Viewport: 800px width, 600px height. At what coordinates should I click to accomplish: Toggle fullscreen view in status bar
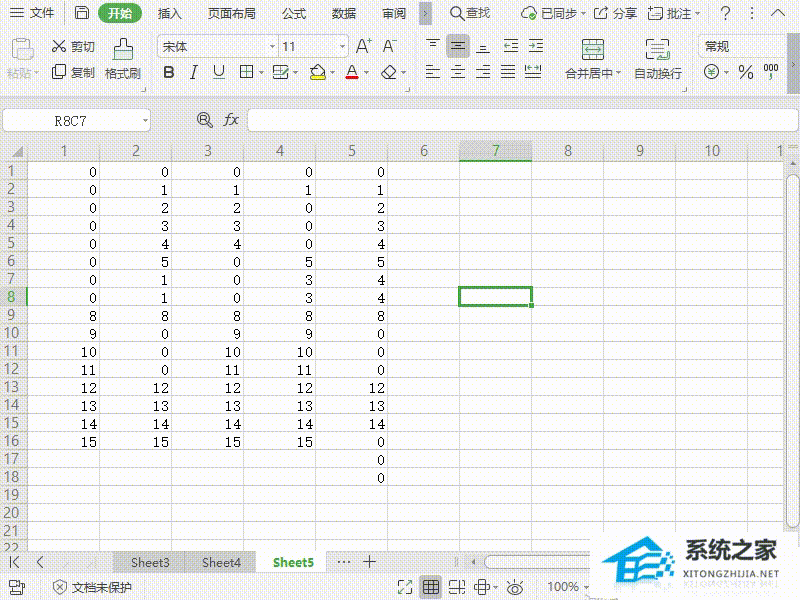[406, 587]
